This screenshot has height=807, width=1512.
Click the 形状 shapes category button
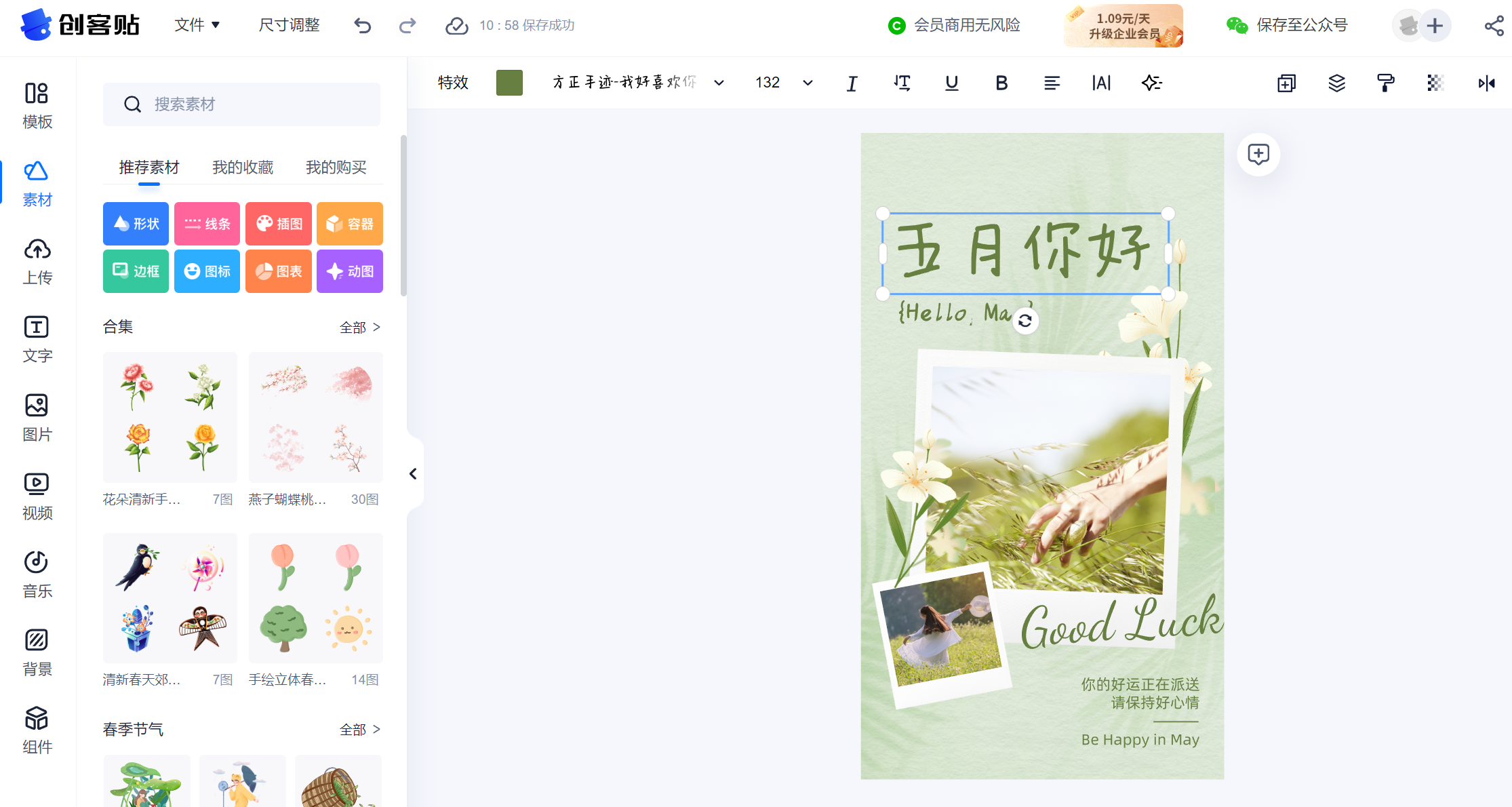point(136,224)
